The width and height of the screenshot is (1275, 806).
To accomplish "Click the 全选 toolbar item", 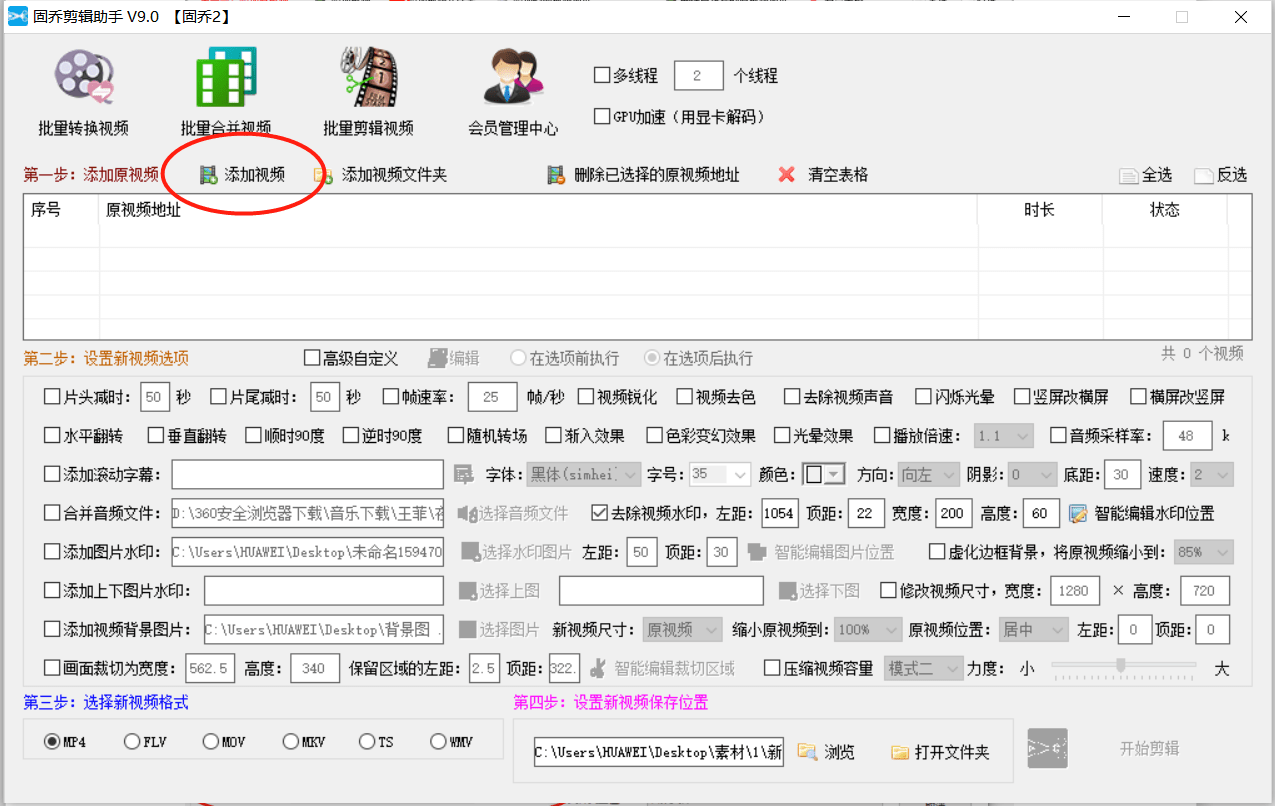I will [1145, 176].
